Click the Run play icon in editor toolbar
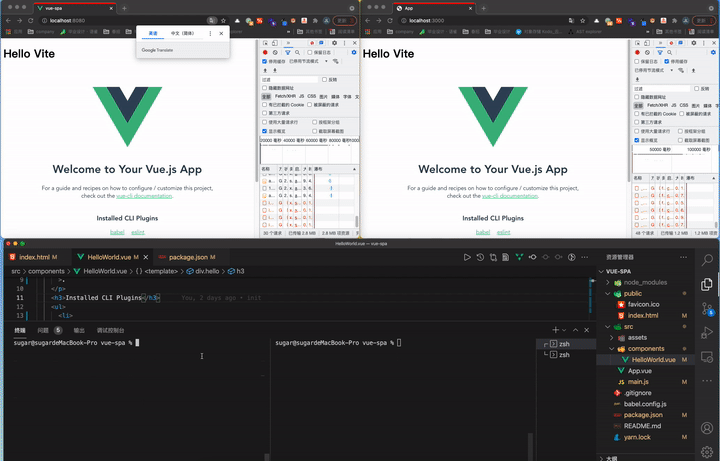The height and width of the screenshot is (461, 720). pyautogui.click(x=467, y=257)
